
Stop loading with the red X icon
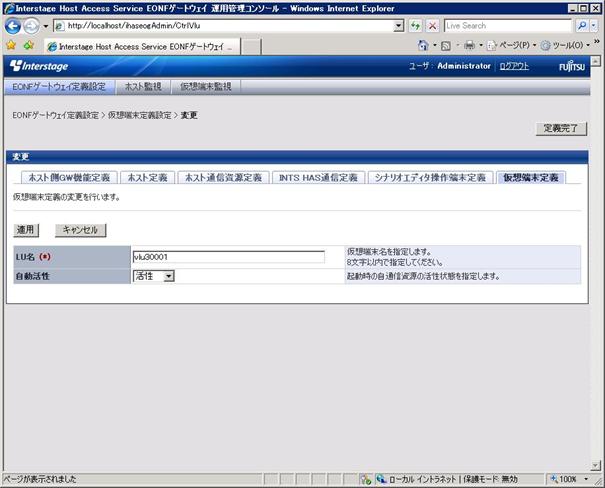coord(433,26)
